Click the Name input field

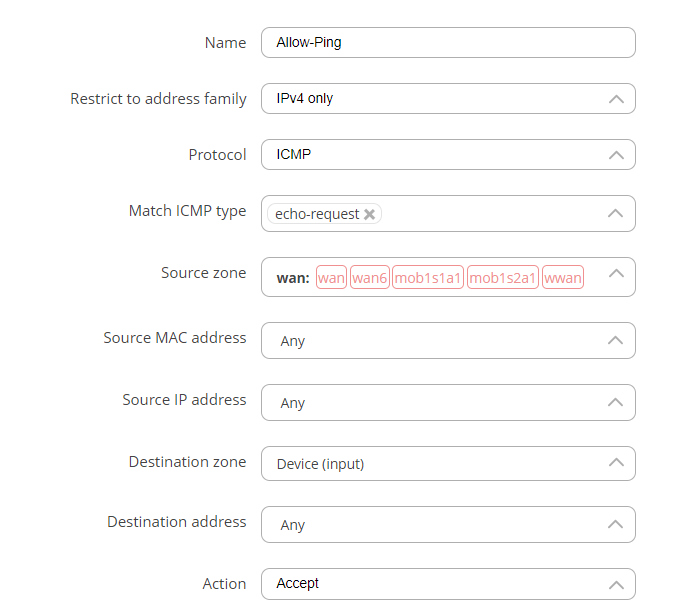(448, 43)
